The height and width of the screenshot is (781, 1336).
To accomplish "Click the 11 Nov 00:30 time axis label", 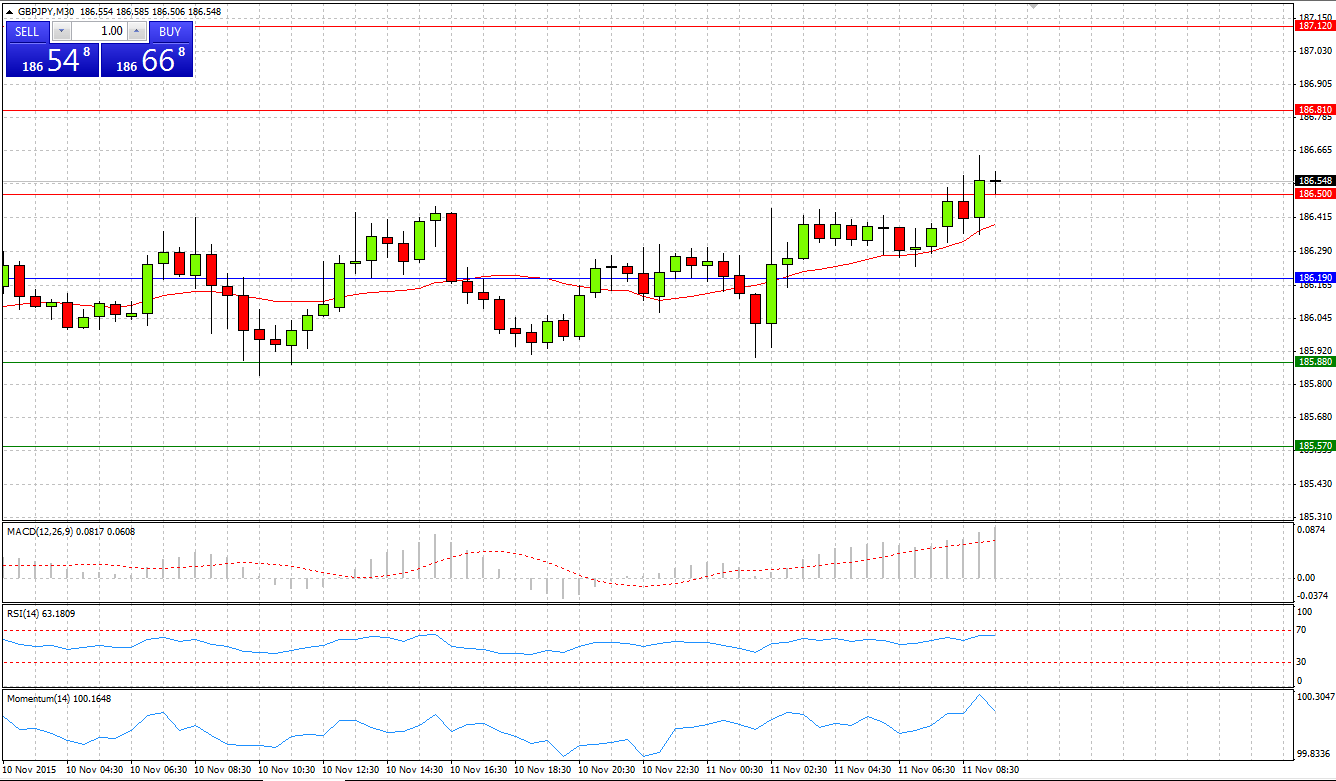I will 735,770.
